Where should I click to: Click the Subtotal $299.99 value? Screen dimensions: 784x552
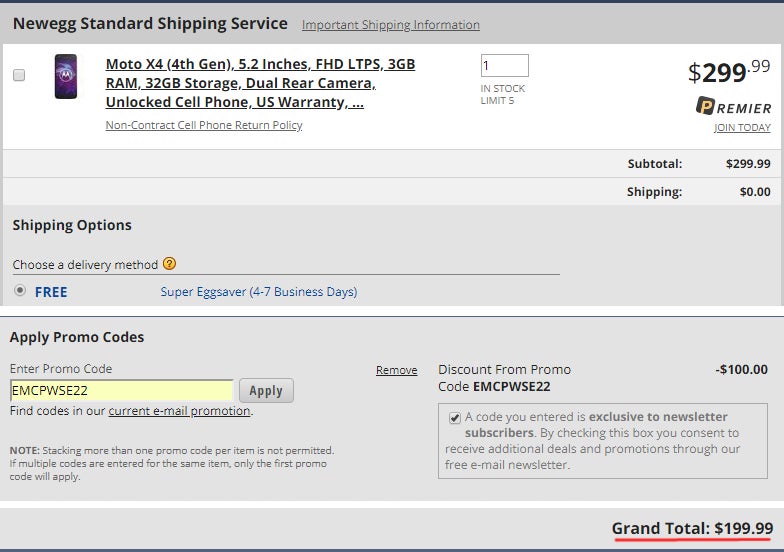[x=748, y=164]
